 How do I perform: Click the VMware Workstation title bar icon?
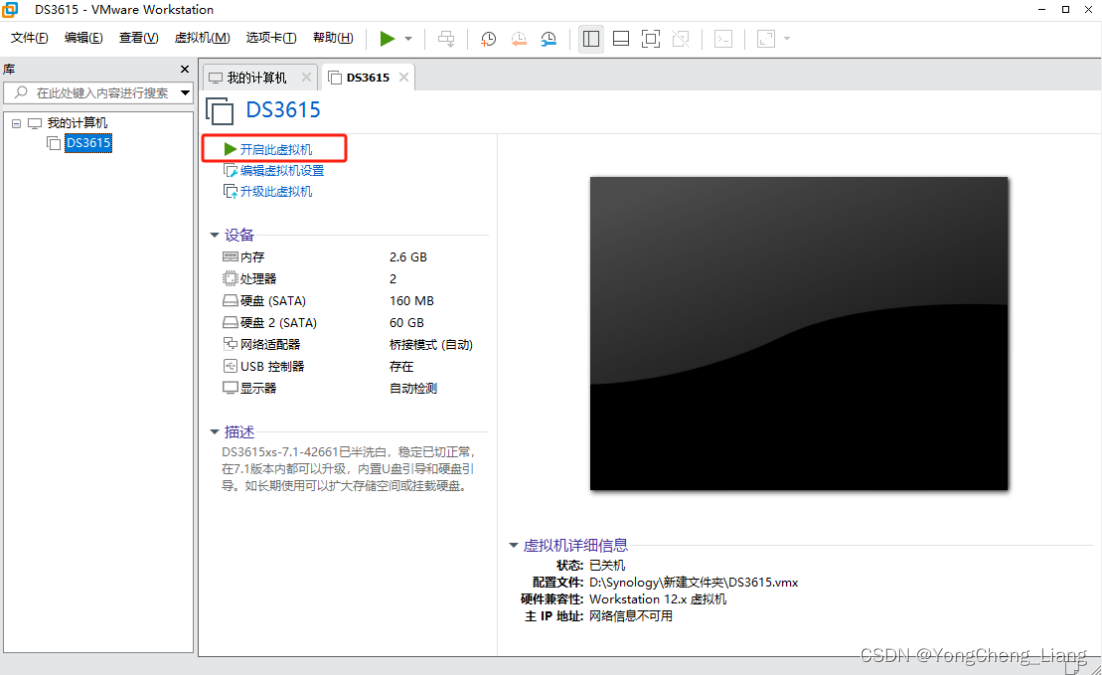pyautogui.click(x=10, y=9)
